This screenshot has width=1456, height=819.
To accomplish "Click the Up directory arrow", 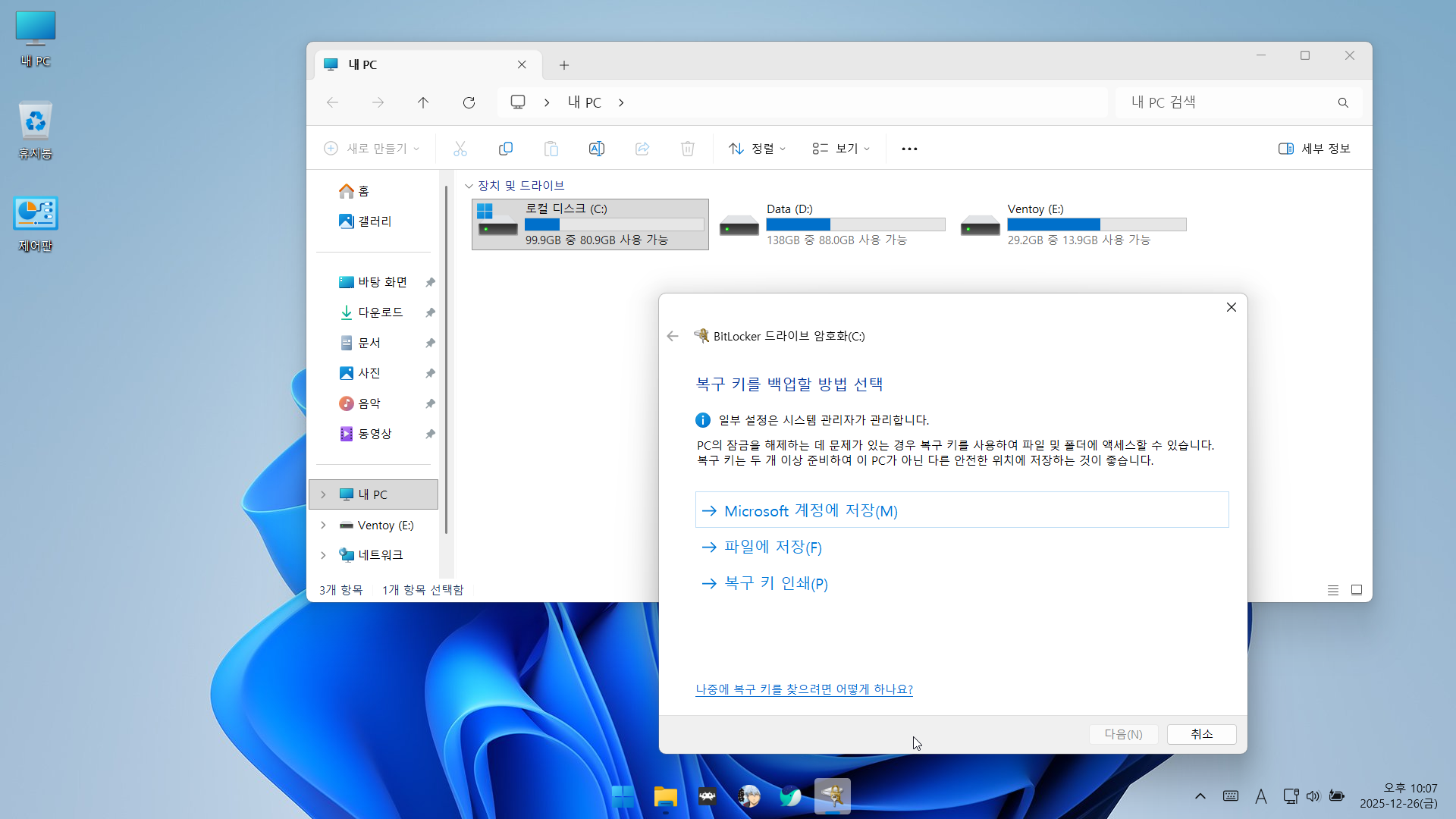I will tap(423, 102).
